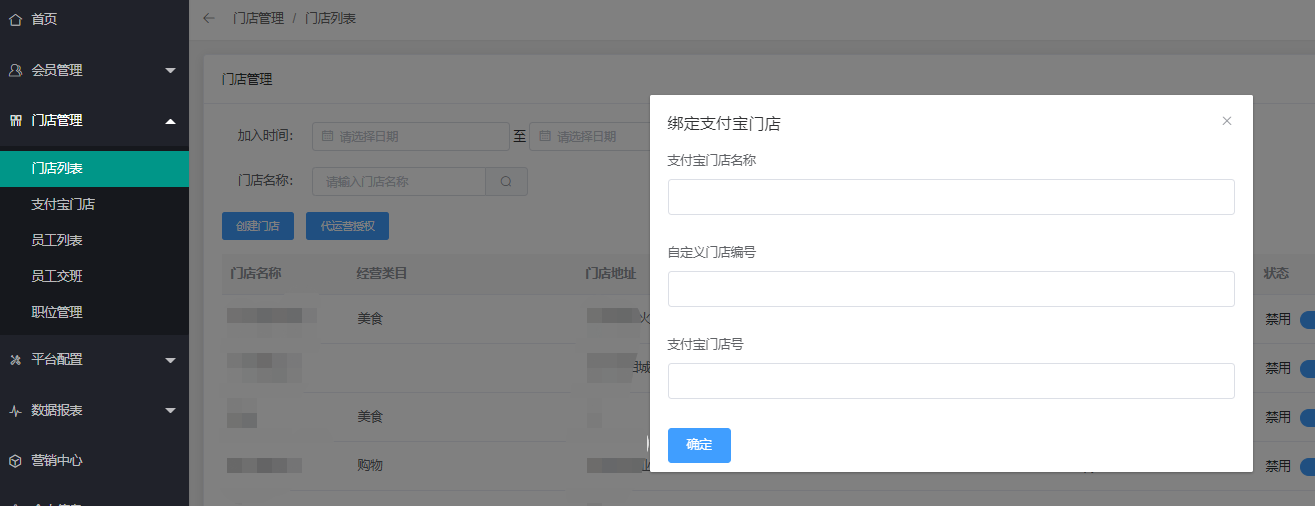Click the store management shop icon
Image resolution: width=1315 pixels, height=506 pixels.
pyautogui.click(x=15, y=120)
